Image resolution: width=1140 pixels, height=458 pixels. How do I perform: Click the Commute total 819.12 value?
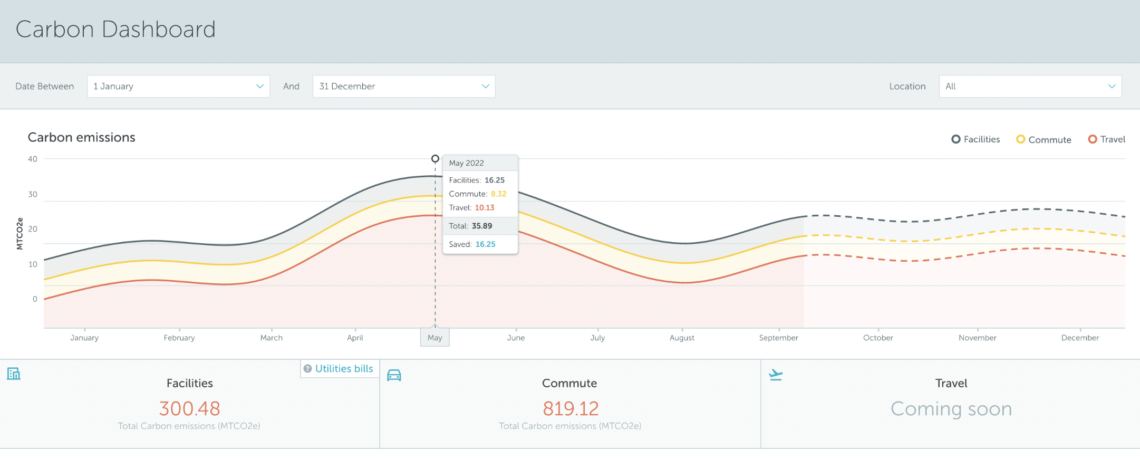tap(570, 409)
